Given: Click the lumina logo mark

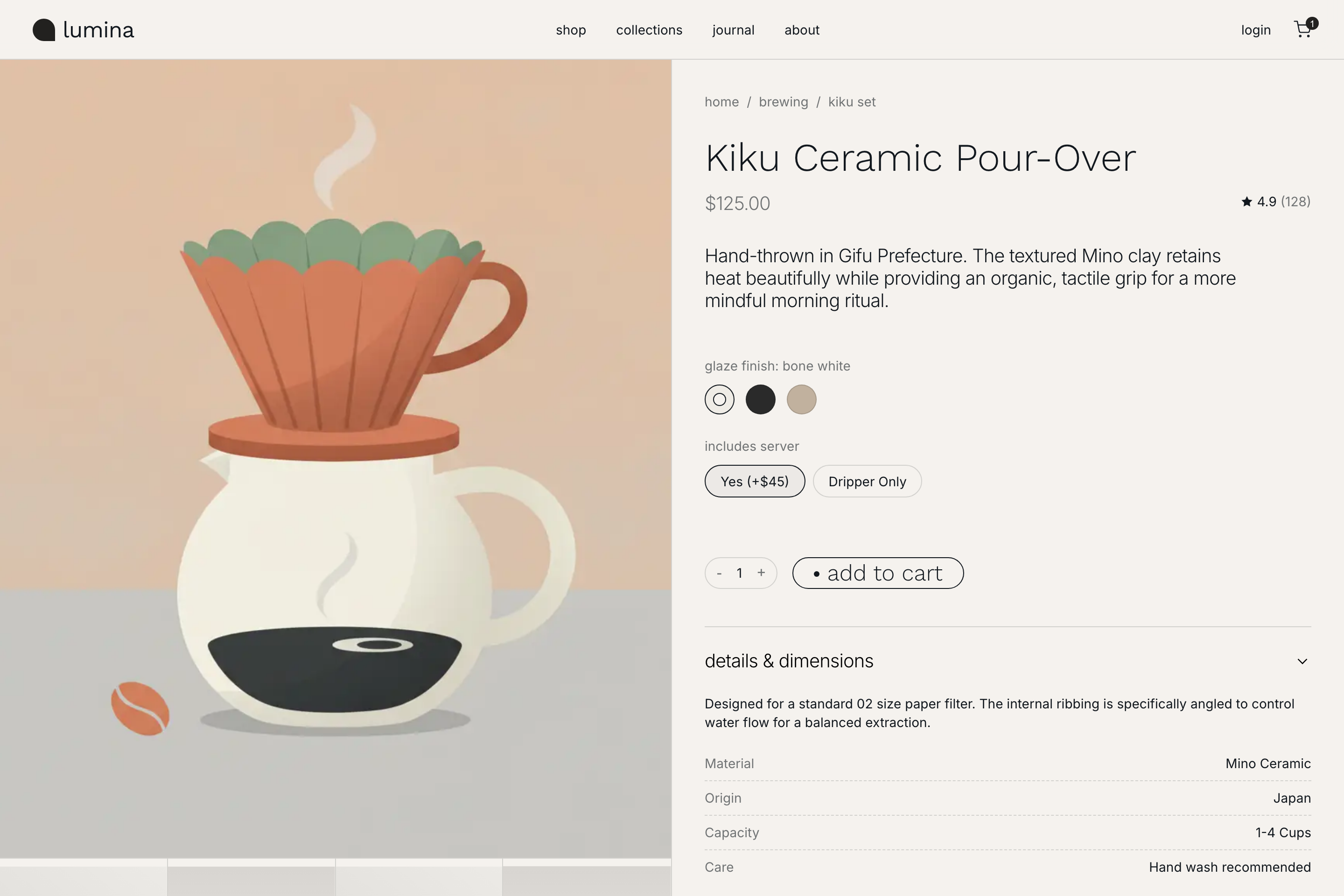Looking at the screenshot, I should (44, 30).
